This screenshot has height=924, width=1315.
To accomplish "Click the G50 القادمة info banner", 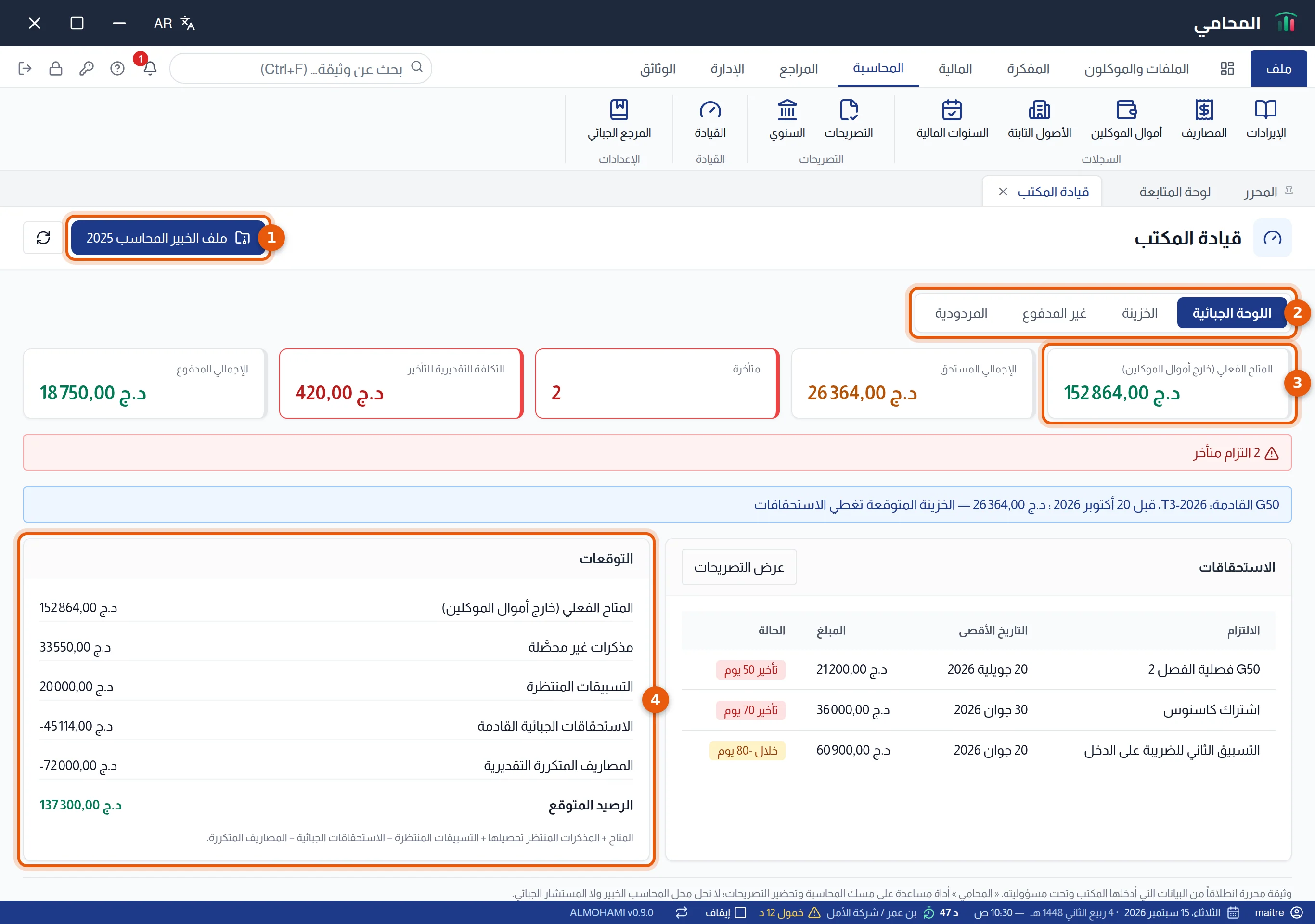I will pos(657,504).
